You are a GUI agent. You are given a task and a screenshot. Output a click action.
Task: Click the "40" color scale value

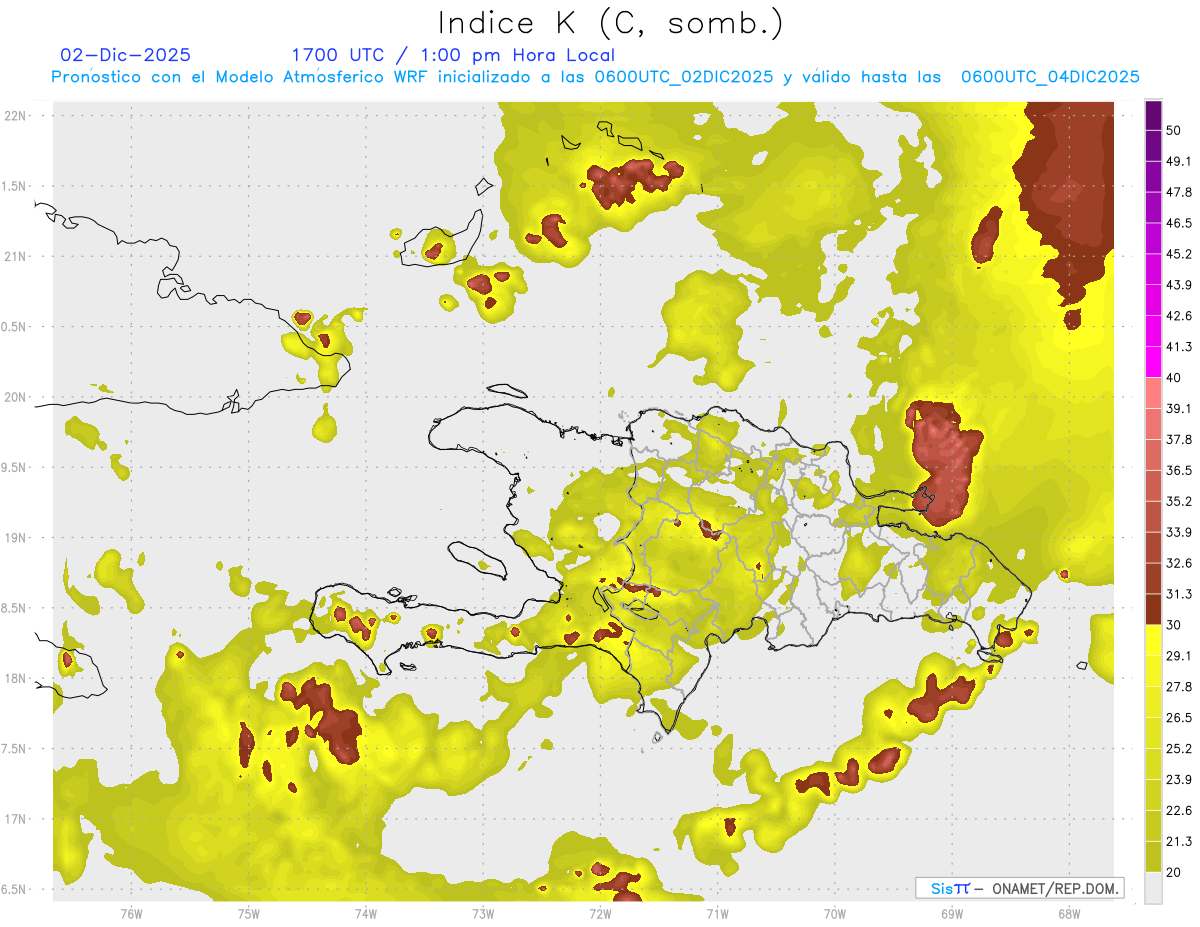click(x=1175, y=378)
